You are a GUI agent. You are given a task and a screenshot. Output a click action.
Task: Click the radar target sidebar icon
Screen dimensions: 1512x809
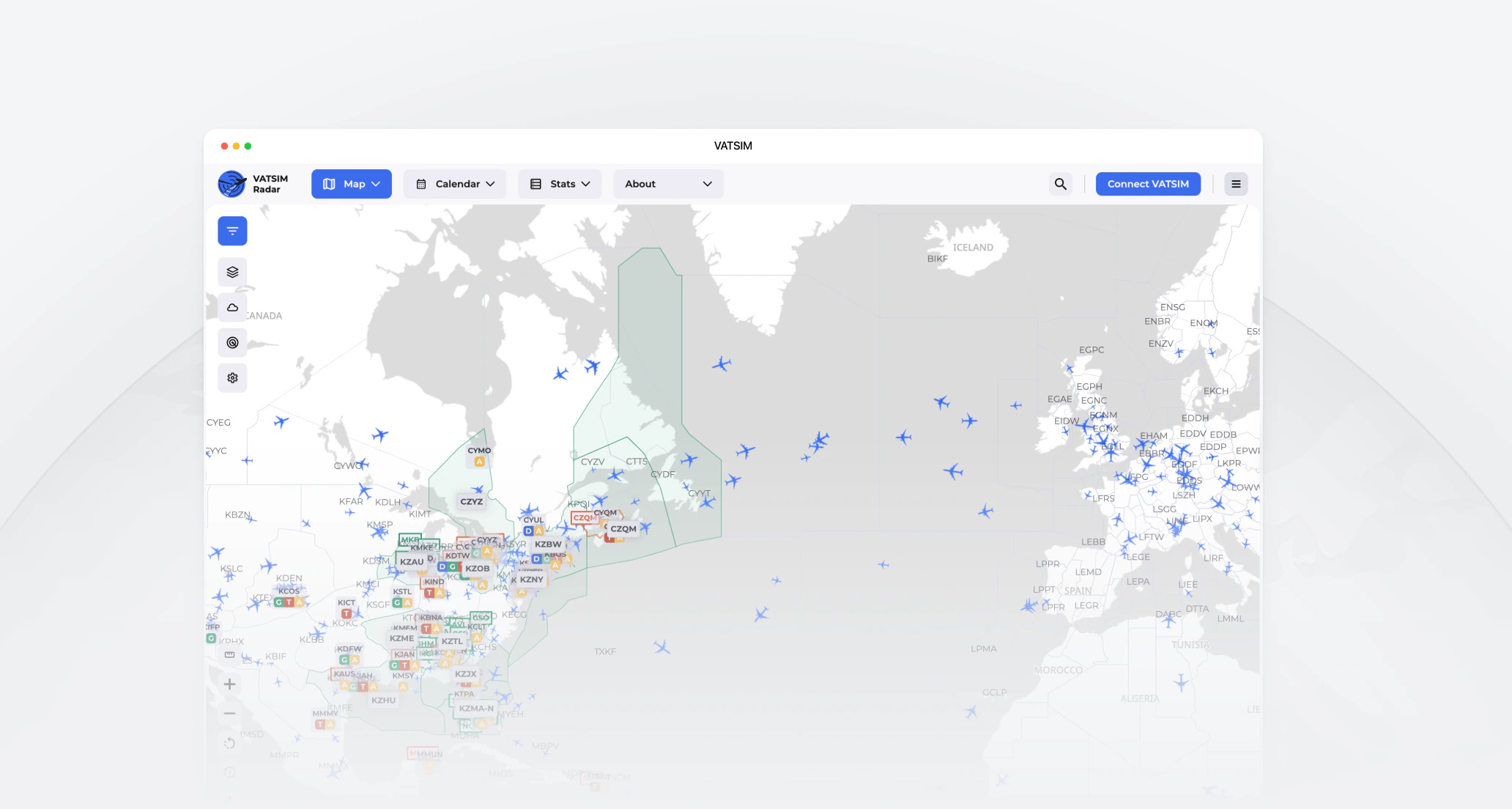coord(232,342)
